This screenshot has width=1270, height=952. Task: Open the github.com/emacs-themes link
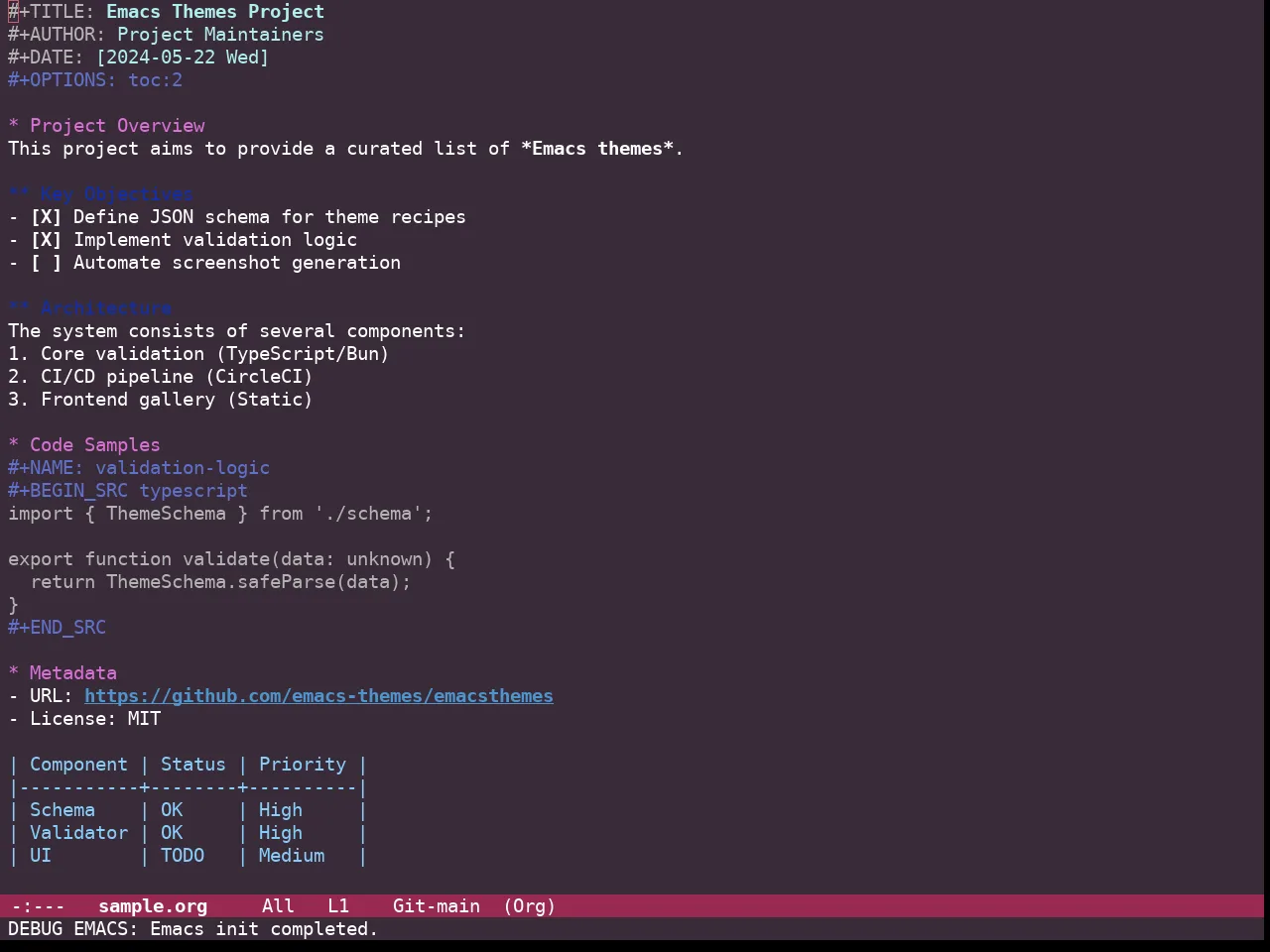pyautogui.click(x=318, y=696)
